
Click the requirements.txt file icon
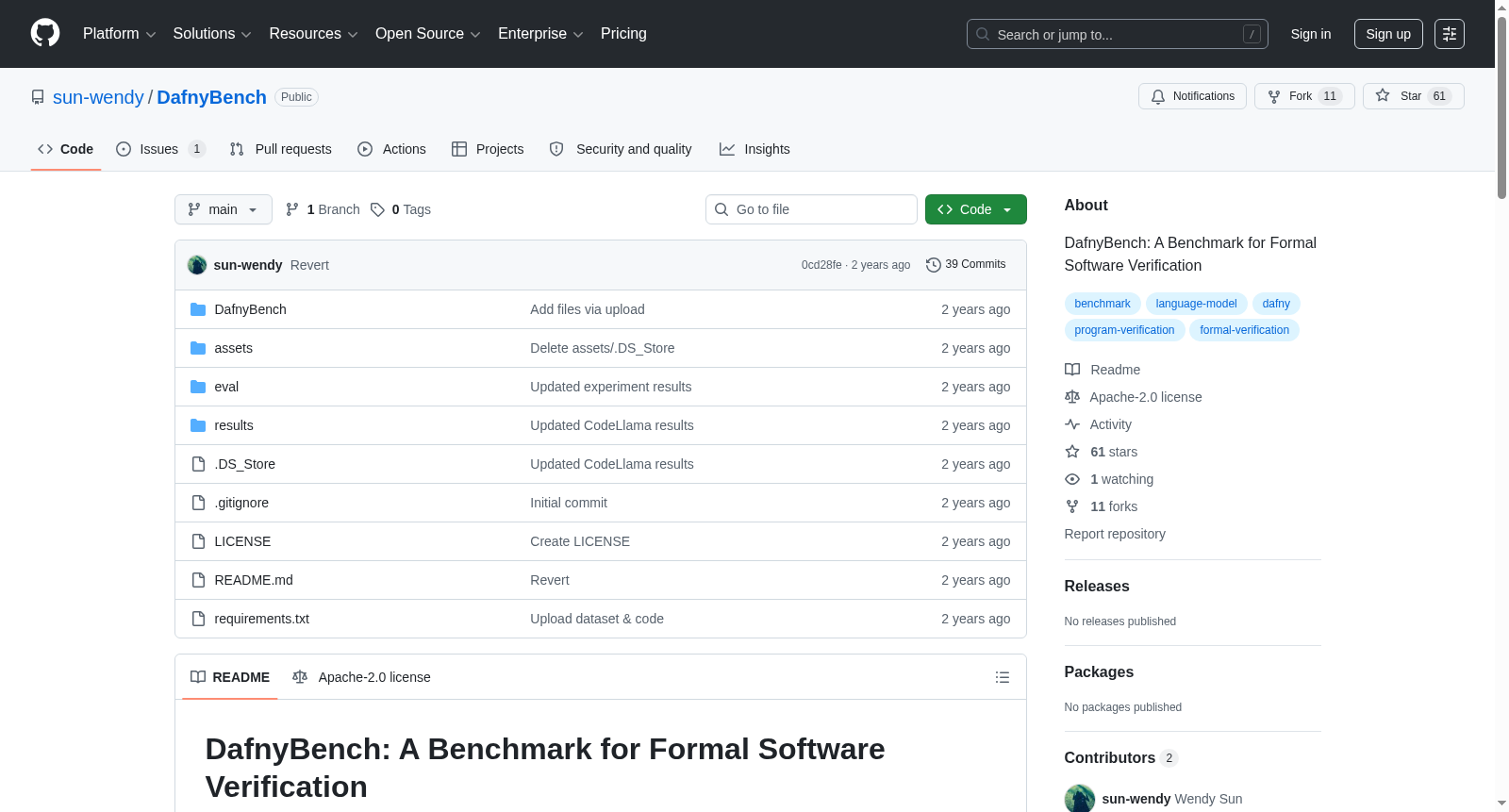[x=198, y=619]
